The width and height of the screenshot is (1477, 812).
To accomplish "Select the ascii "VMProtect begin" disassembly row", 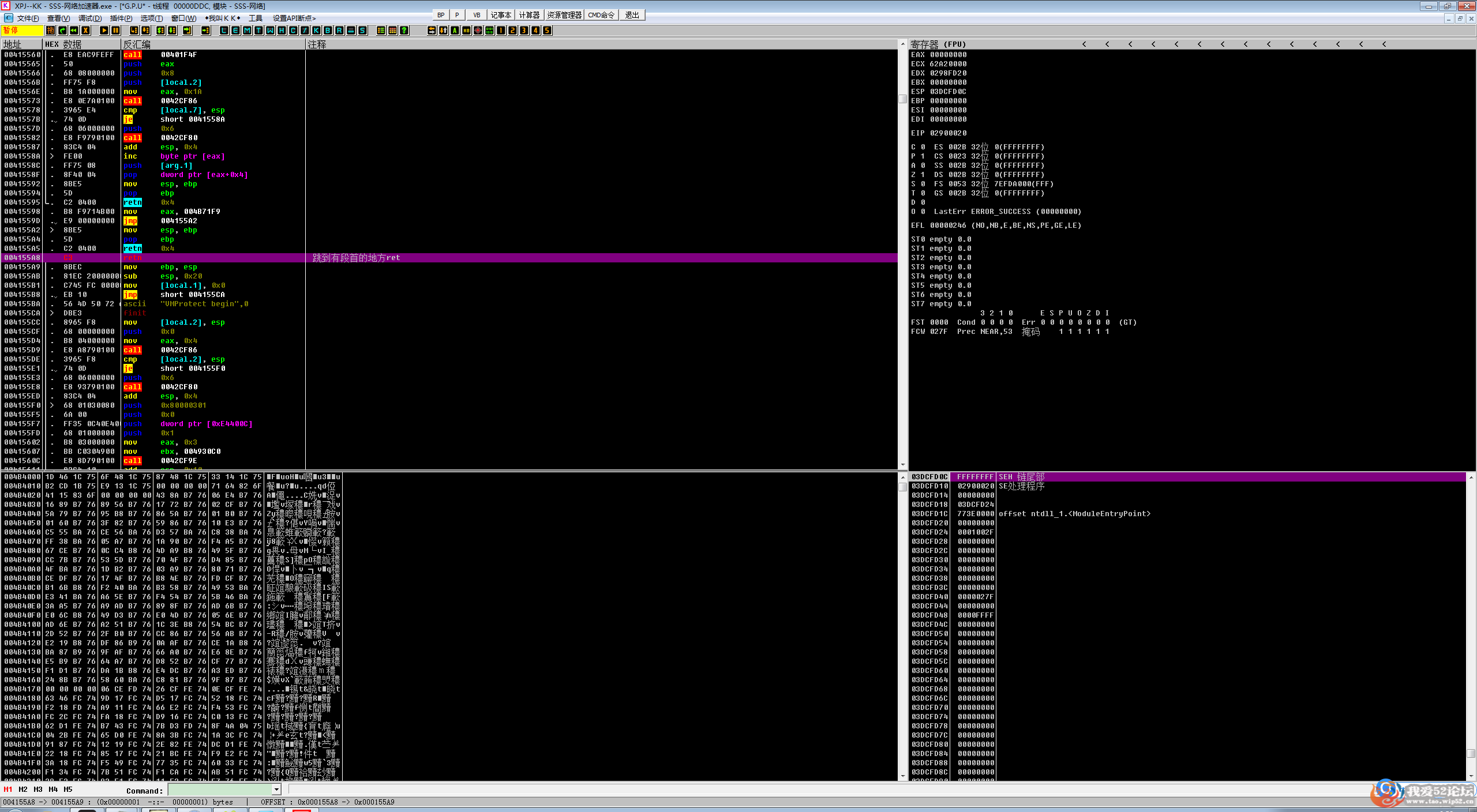I will point(450,304).
